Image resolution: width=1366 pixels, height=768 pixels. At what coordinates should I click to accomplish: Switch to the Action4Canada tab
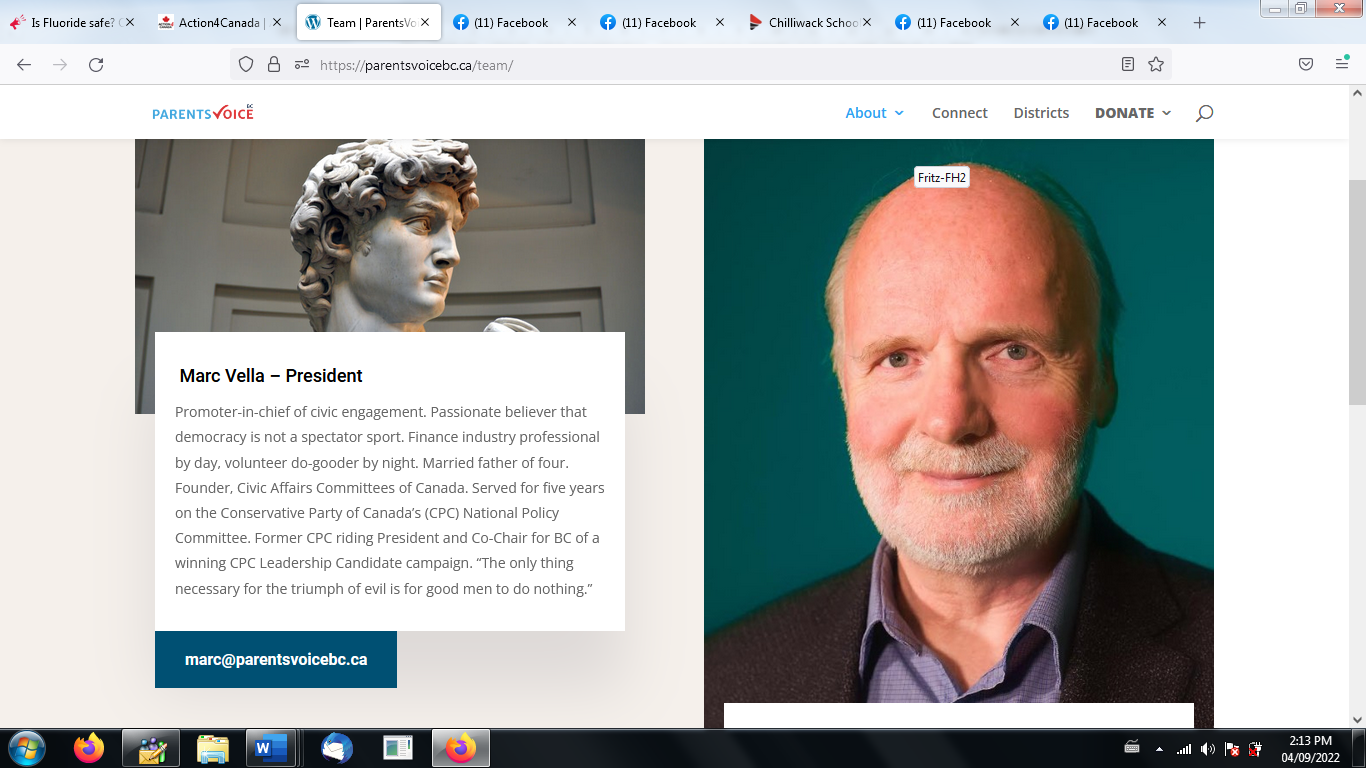(220, 22)
